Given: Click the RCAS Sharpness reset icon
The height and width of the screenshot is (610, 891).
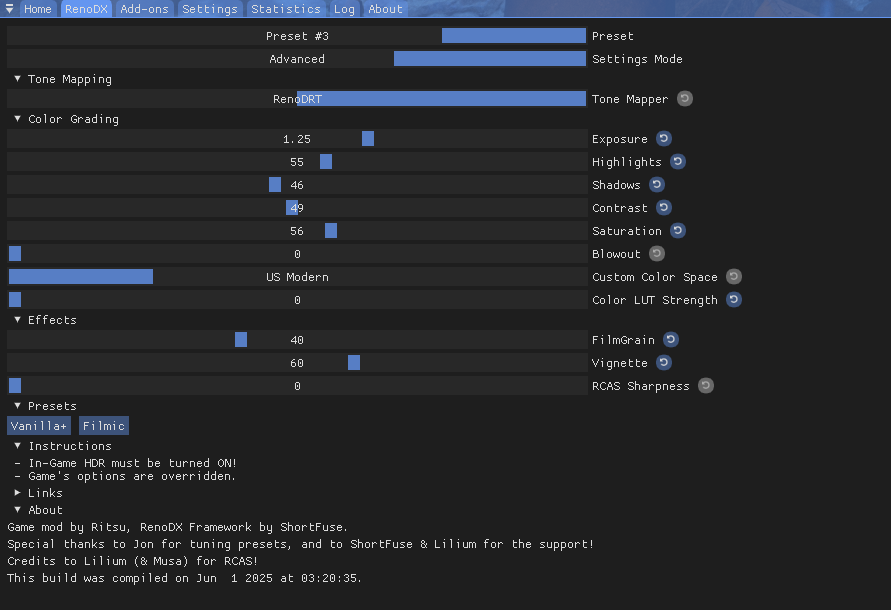Looking at the screenshot, I should coord(706,385).
